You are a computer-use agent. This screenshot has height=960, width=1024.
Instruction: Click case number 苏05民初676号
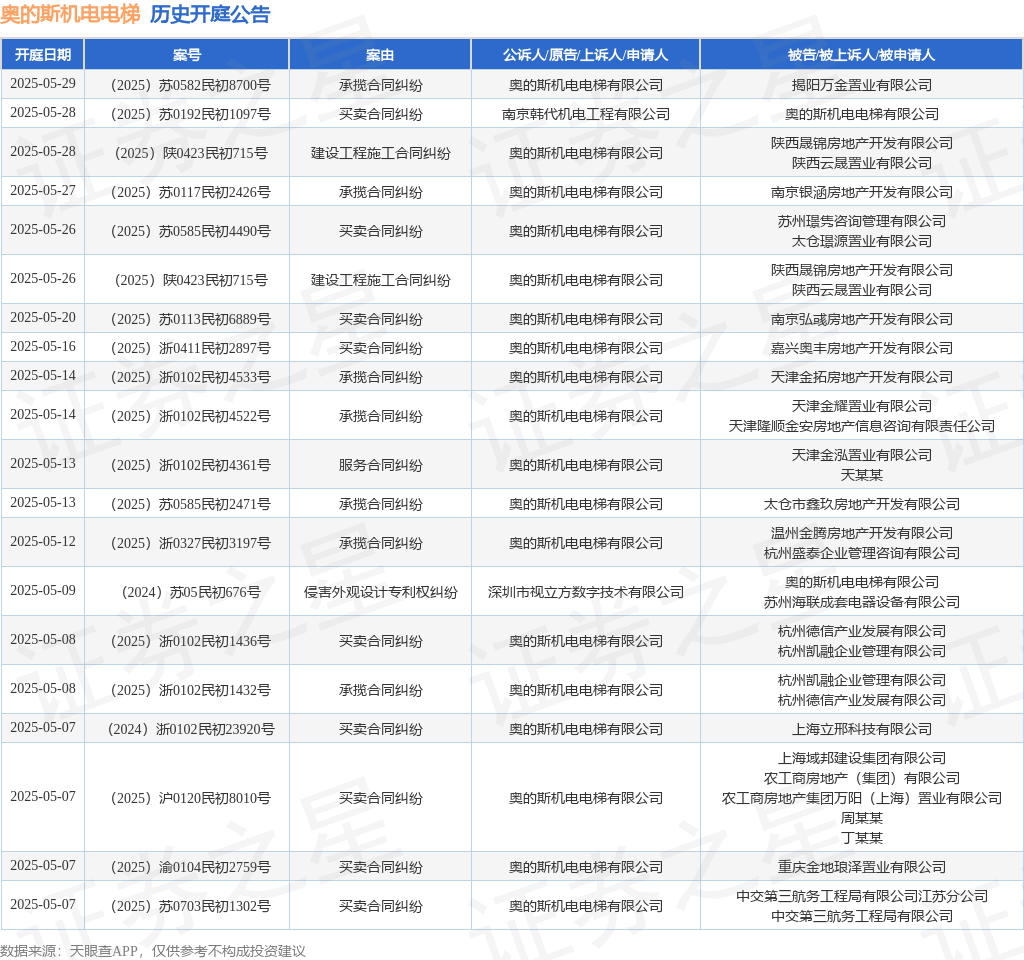click(191, 592)
